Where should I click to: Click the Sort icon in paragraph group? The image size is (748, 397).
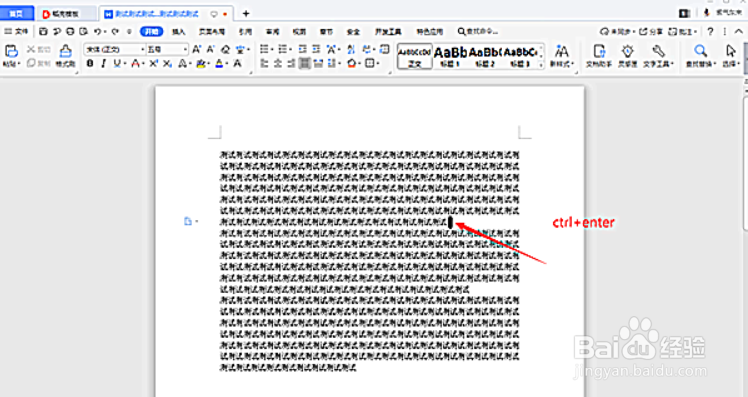click(352, 49)
